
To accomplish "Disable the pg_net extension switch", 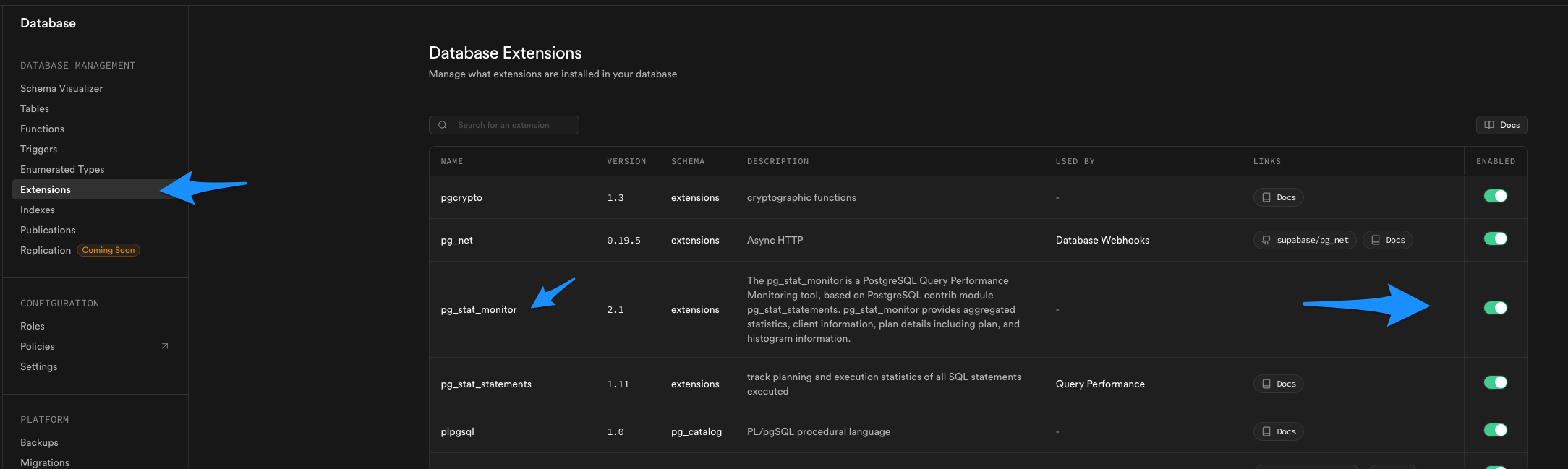I will [x=1495, y=238].
